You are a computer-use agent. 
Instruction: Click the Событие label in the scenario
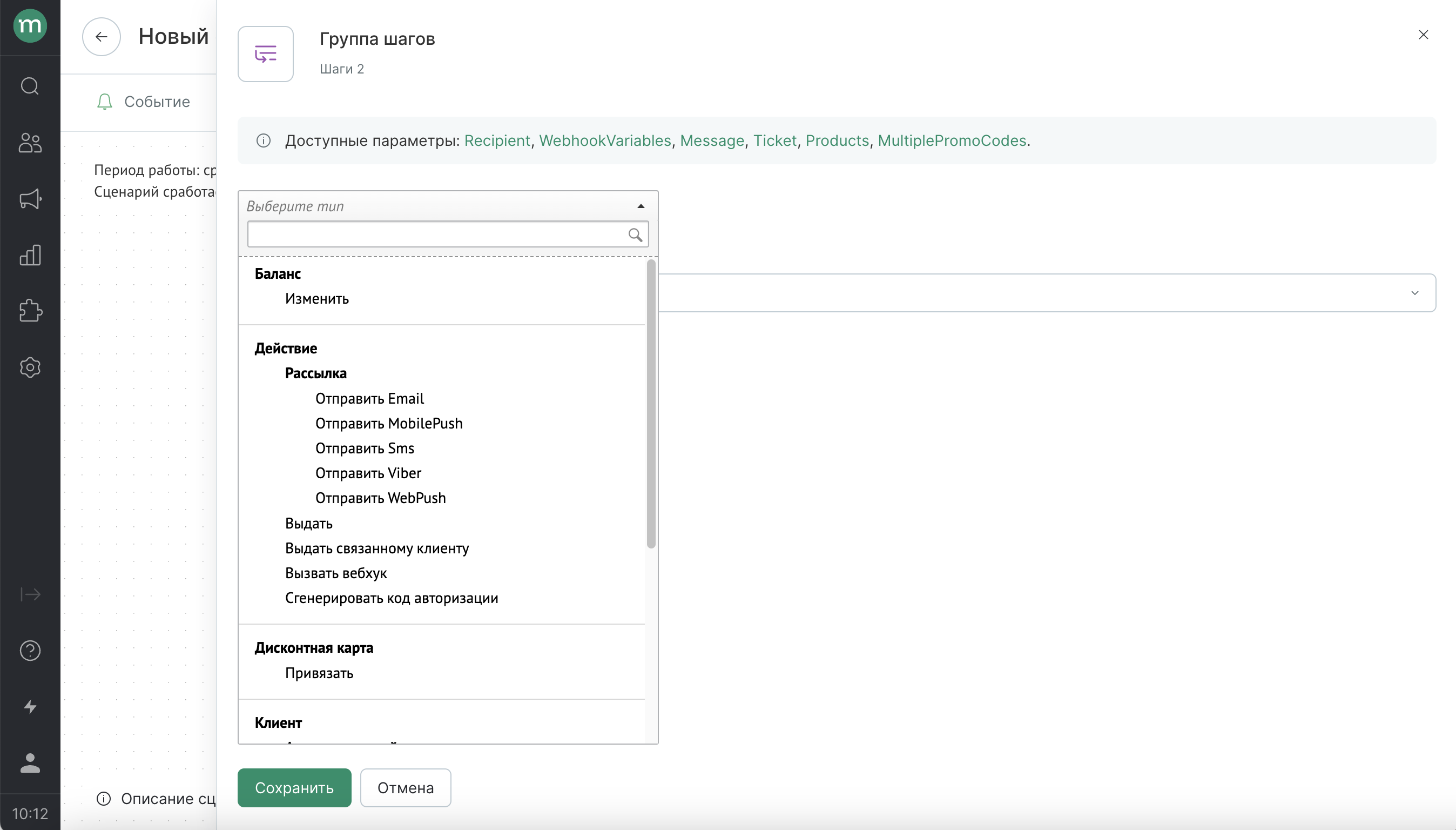coord(157,102)
